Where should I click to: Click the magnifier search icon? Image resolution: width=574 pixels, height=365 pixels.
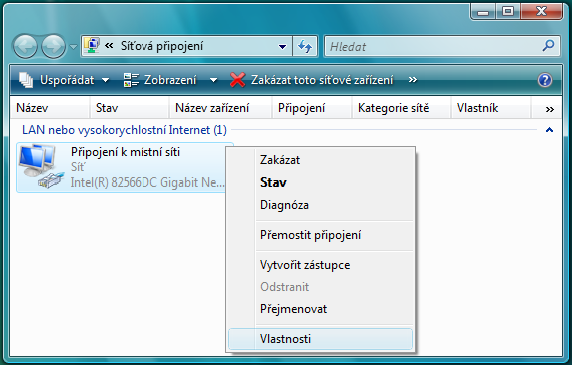tap(548, 46)
